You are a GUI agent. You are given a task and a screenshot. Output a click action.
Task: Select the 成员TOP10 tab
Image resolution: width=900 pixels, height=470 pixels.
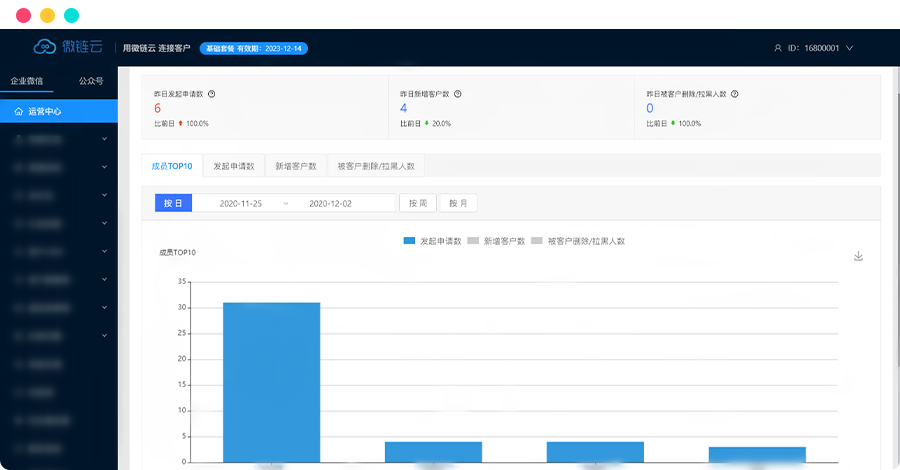[172, 166]
